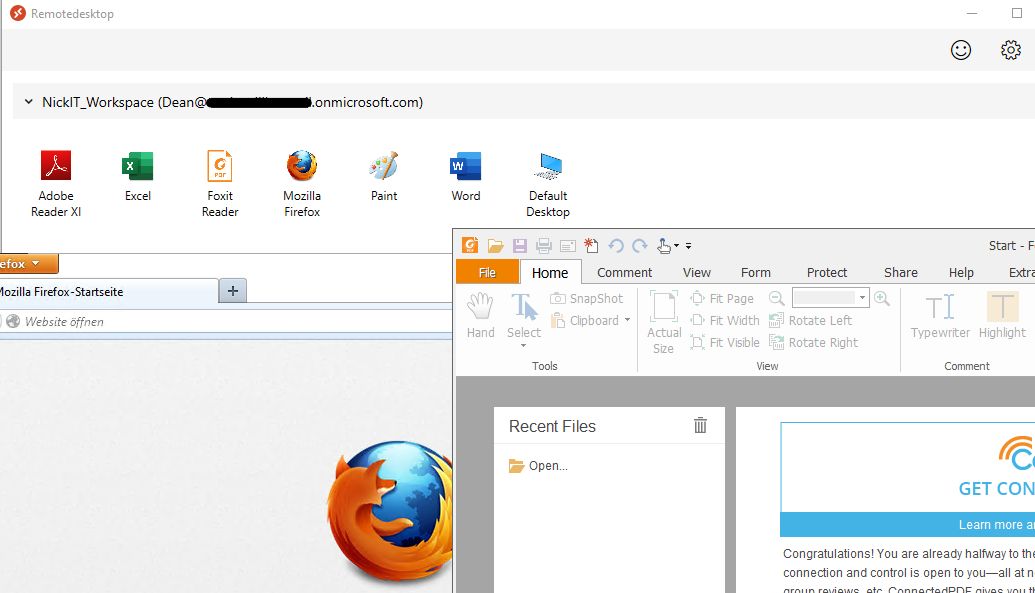Minimize the Remotedesktop window
1035x593 pixels.
point(972,13)
